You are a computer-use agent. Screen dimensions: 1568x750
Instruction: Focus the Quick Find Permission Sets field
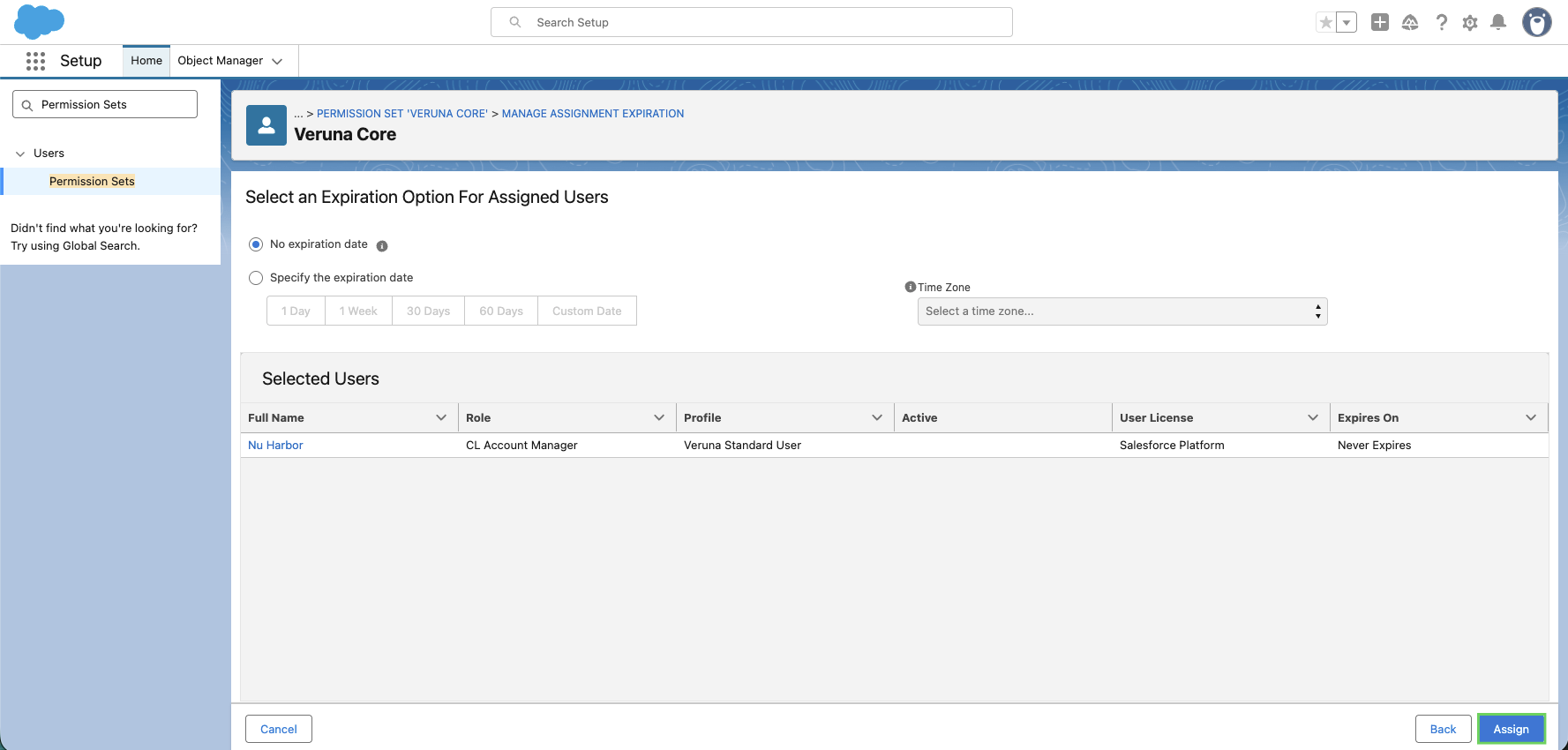click(105, 104)
